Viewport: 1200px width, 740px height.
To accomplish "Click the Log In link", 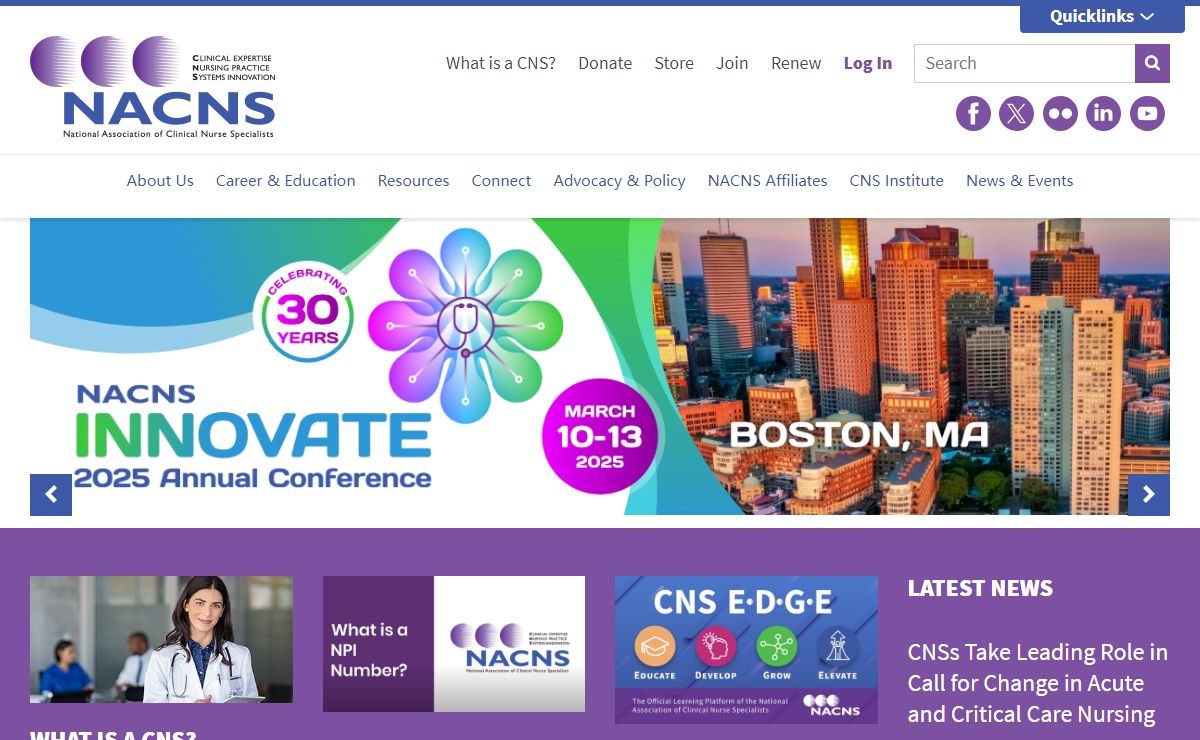I will [x=868, y=63].
